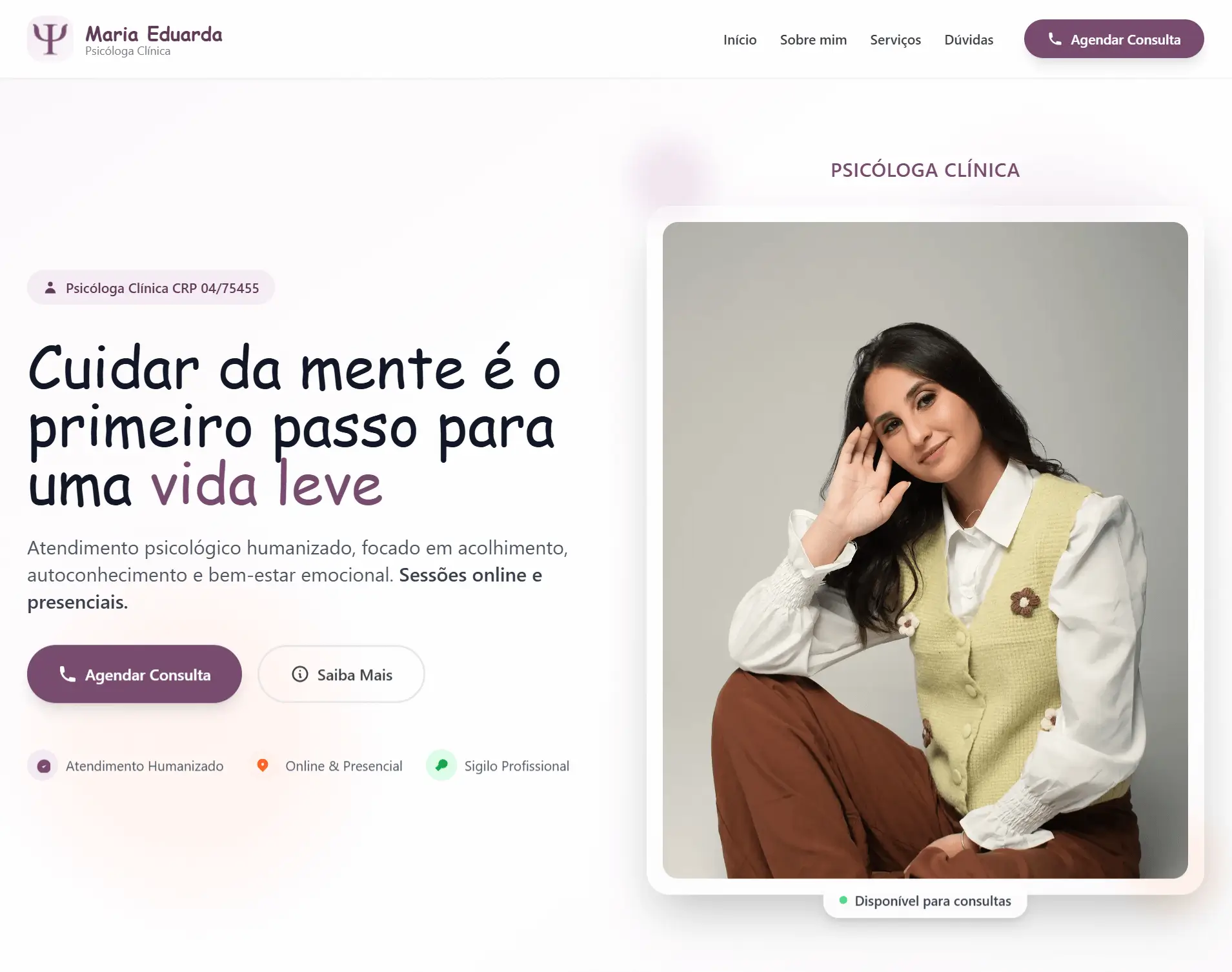Click the Saiba Mais button

click(x=341, y=674)
